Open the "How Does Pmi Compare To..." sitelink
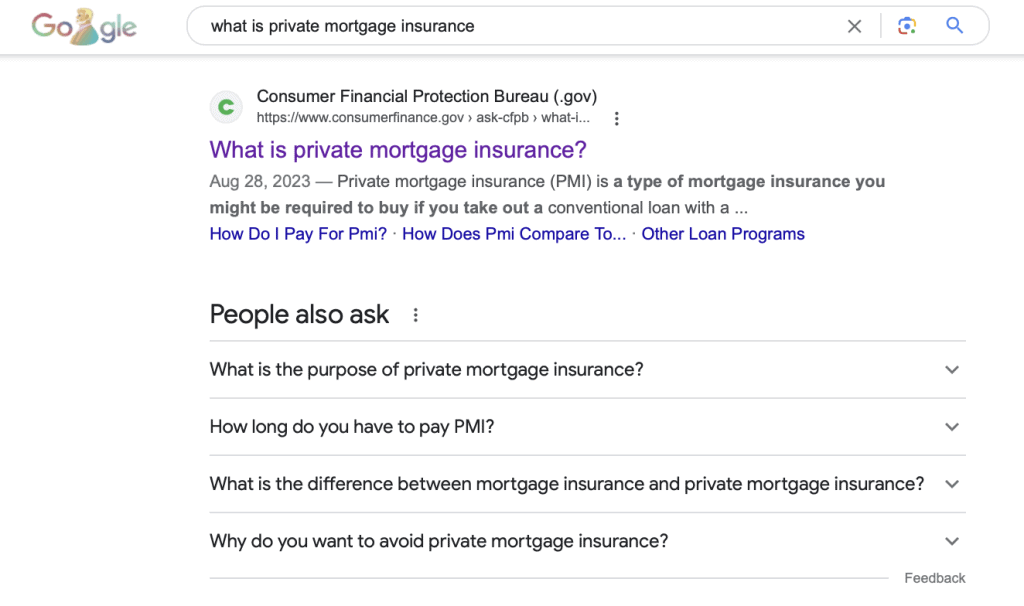 (x=514, y=234)
